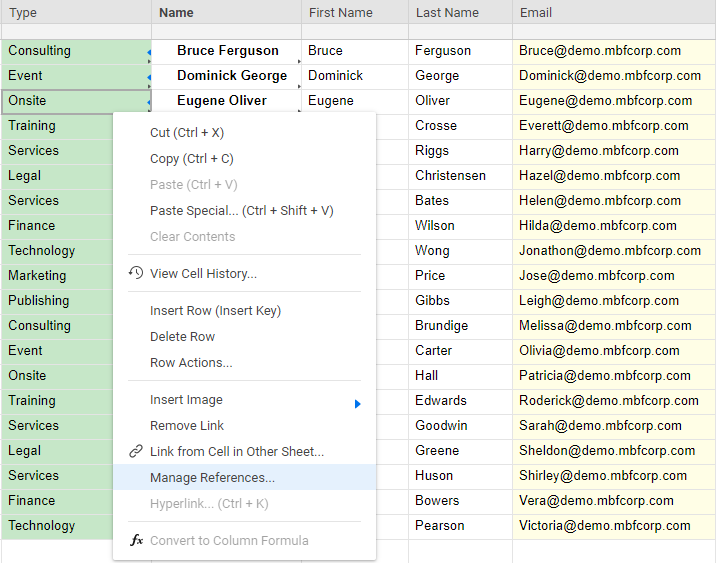Expand the Insert Image submenu arrow
716x563 pixels.
tap(358, 404)
